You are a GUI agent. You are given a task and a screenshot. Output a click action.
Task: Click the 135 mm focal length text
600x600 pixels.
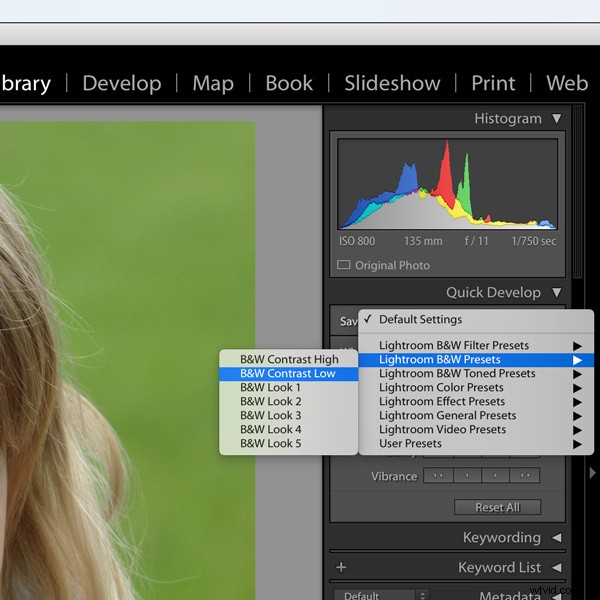coord(423,241)
